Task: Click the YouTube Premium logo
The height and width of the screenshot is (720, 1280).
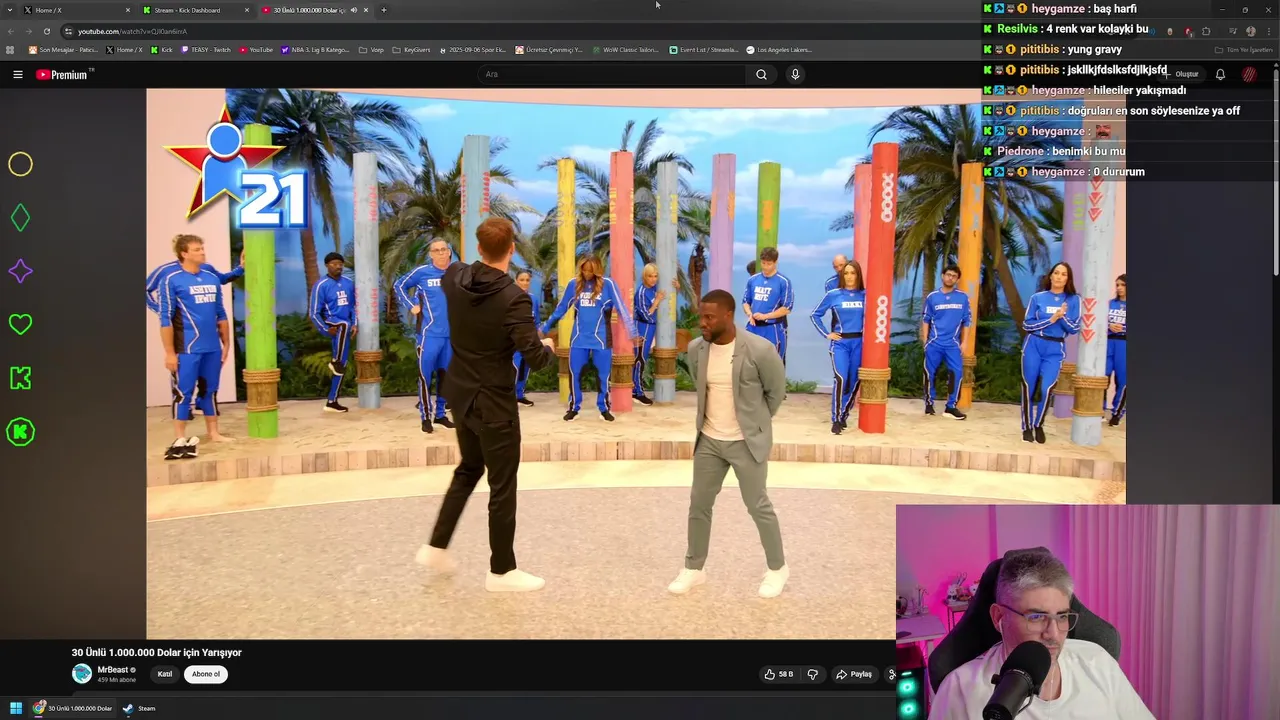Action: pyautogui.click(x=64, y=74)
